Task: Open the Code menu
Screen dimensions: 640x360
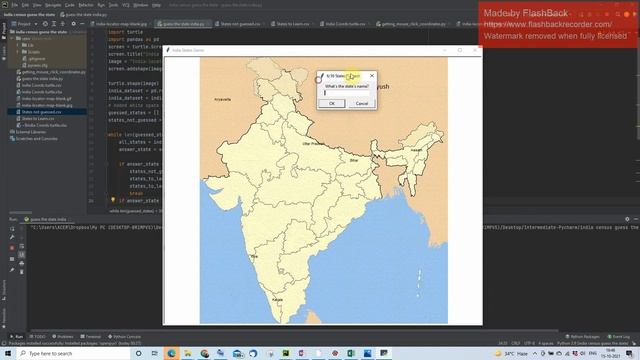Action: [x=70, y=5]
